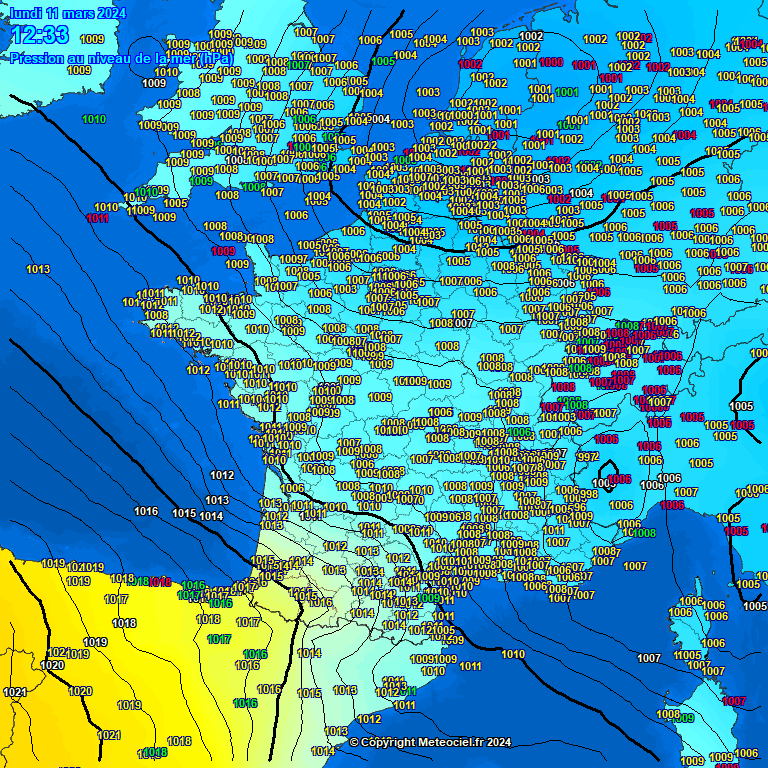Click the green 1018 reading at the bottom left

click(156, 752)
